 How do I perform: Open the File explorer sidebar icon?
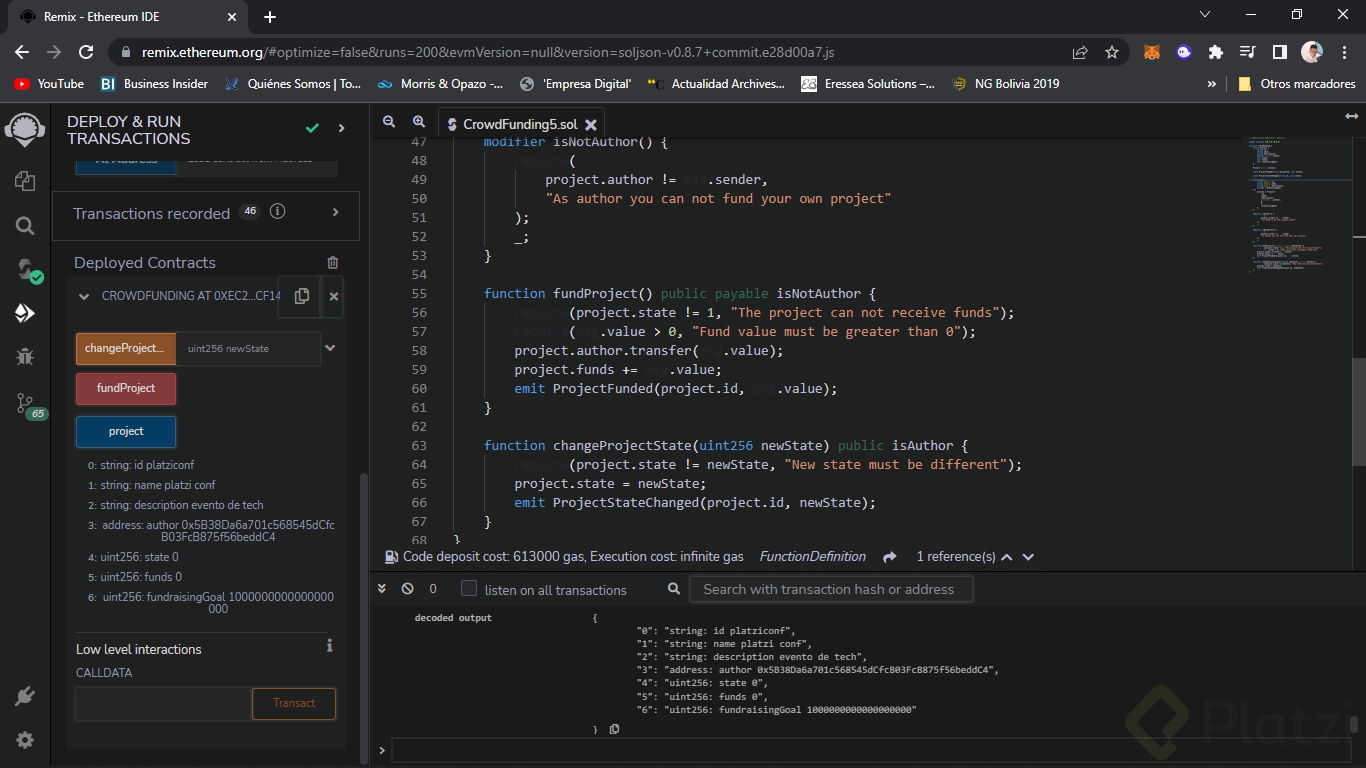(x=25, y=181)
